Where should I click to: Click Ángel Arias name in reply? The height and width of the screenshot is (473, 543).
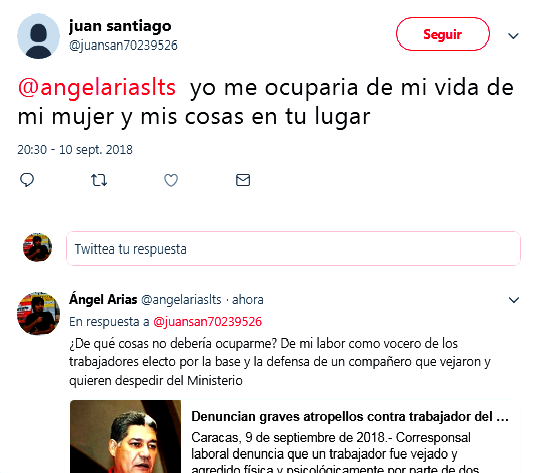103,299
